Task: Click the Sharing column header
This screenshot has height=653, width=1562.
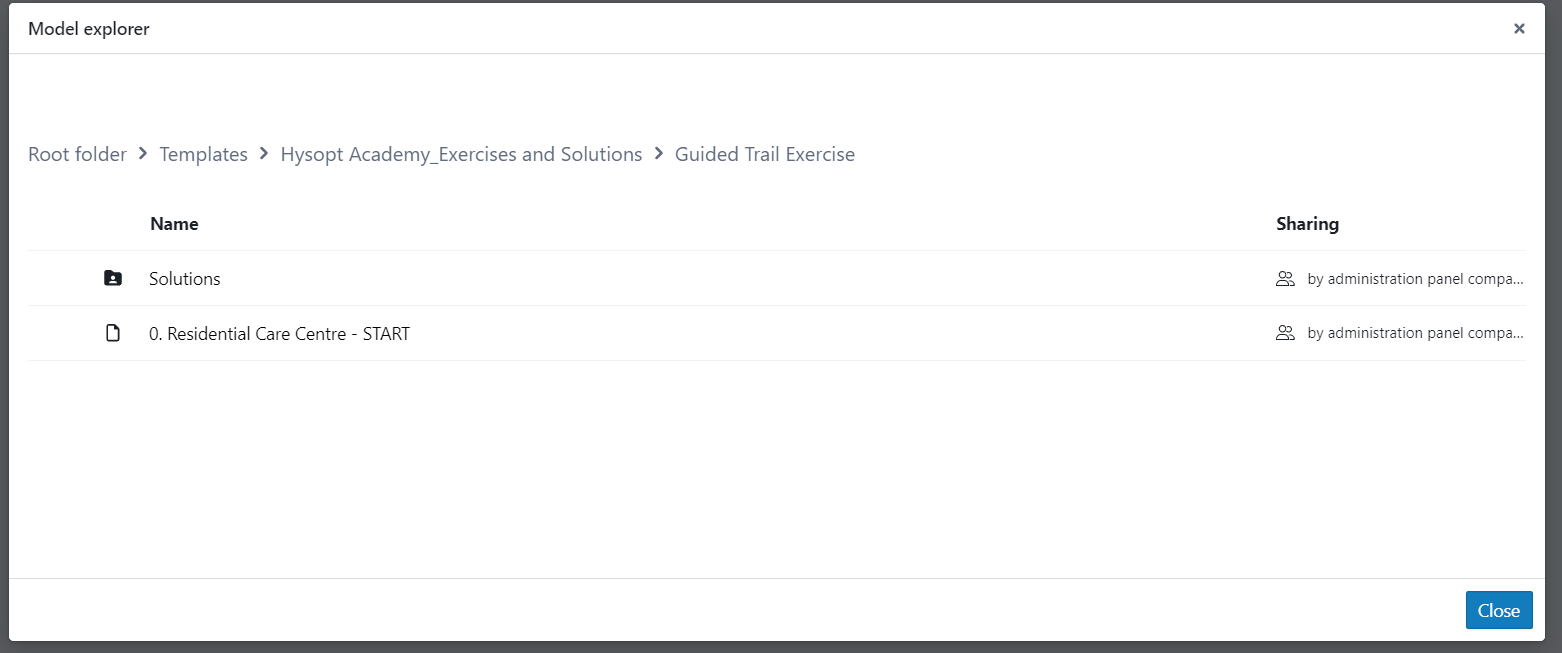Action: pyautogui.click(x=1307, y=224)
